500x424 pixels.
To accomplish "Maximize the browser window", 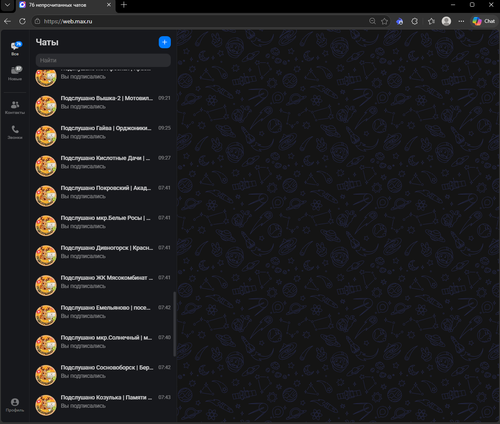I will [472, 5].
